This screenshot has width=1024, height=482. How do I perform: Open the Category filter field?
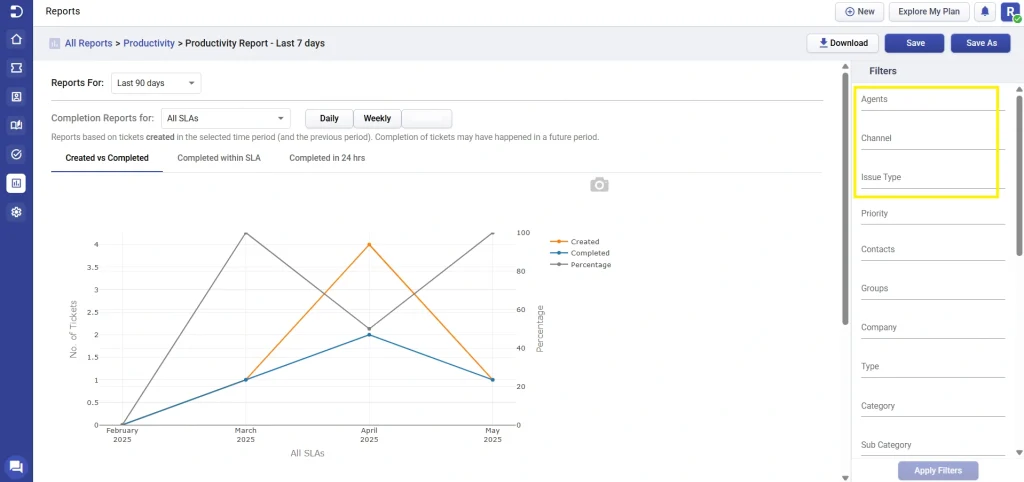click(x=933, y=407)
